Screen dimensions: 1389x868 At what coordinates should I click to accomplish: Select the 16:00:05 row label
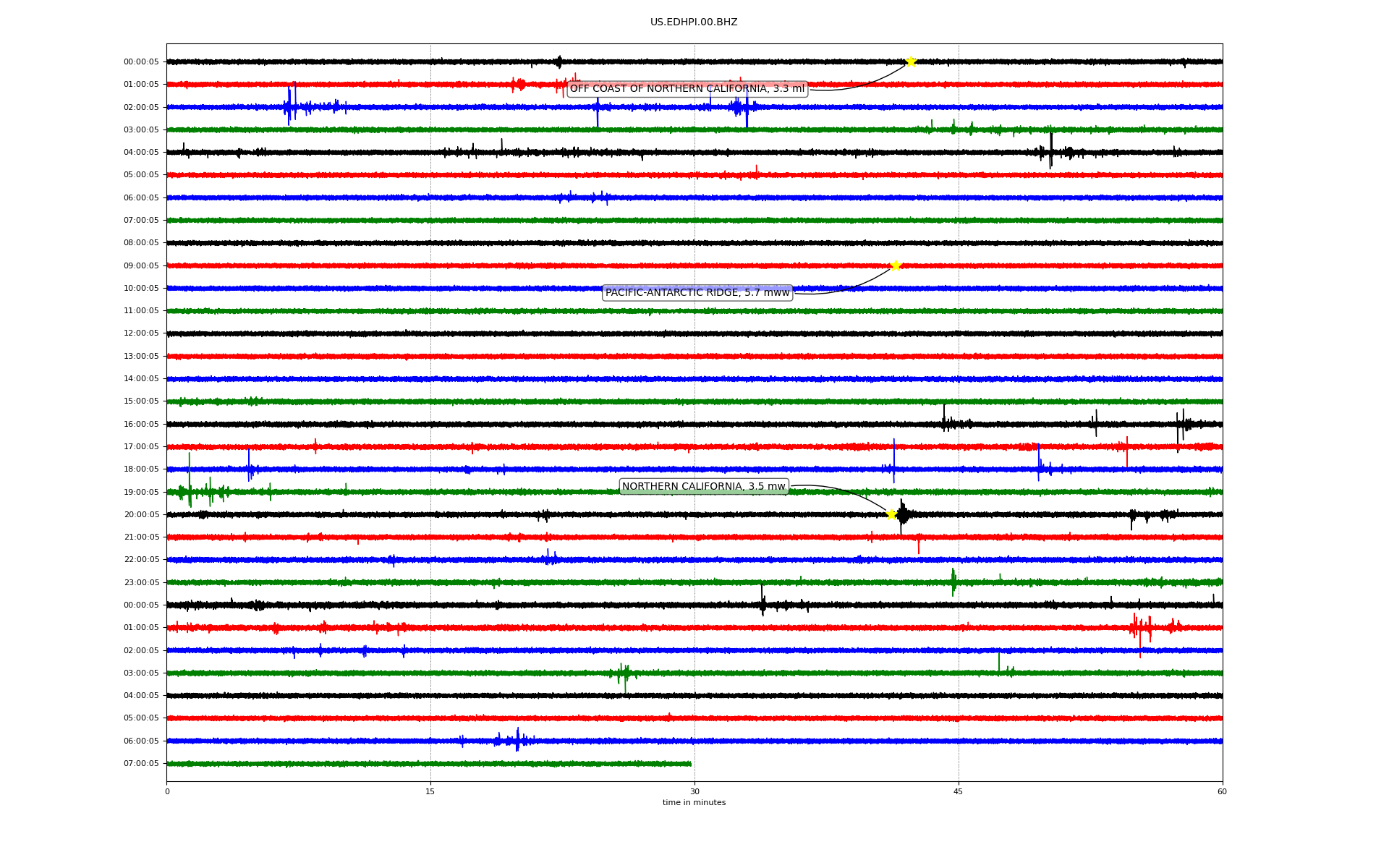(141, 424)
